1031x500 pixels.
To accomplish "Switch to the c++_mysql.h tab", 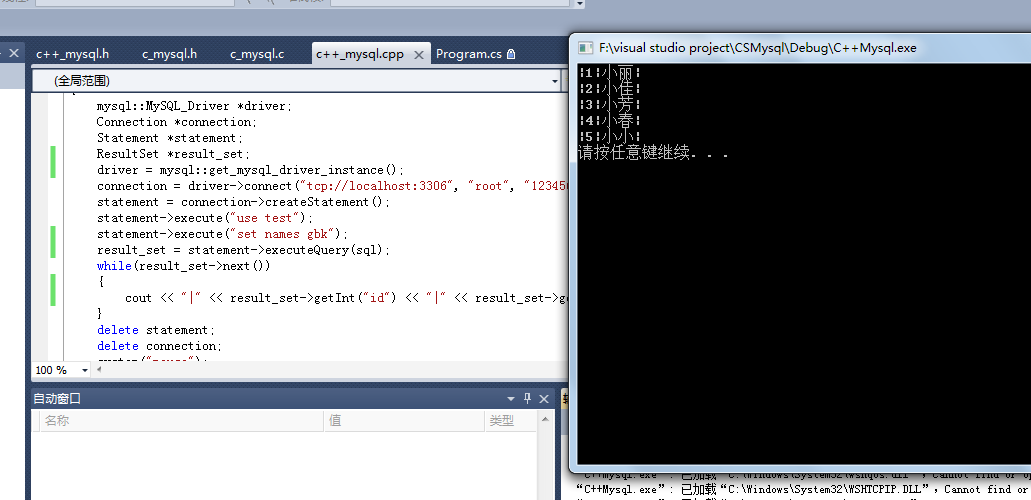I will (x=72, y=54).
